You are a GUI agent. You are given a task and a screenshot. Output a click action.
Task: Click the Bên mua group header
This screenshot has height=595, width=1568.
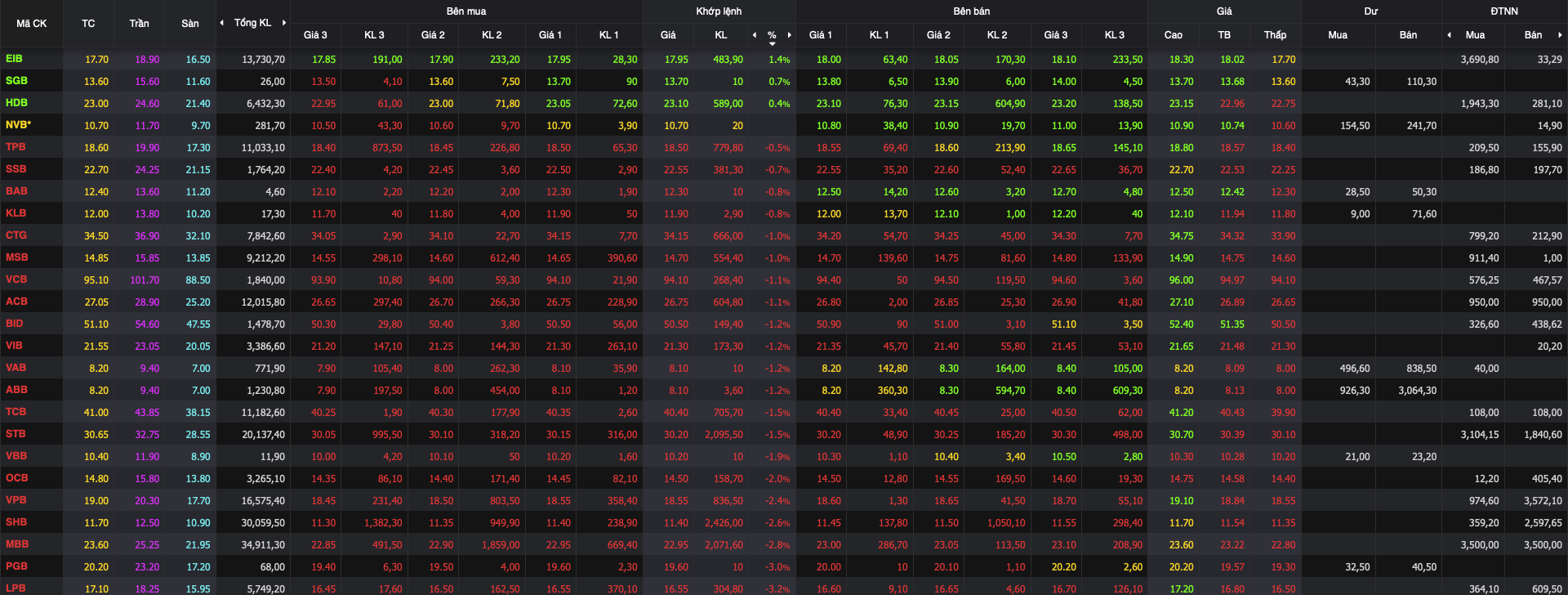pos(466,11)
